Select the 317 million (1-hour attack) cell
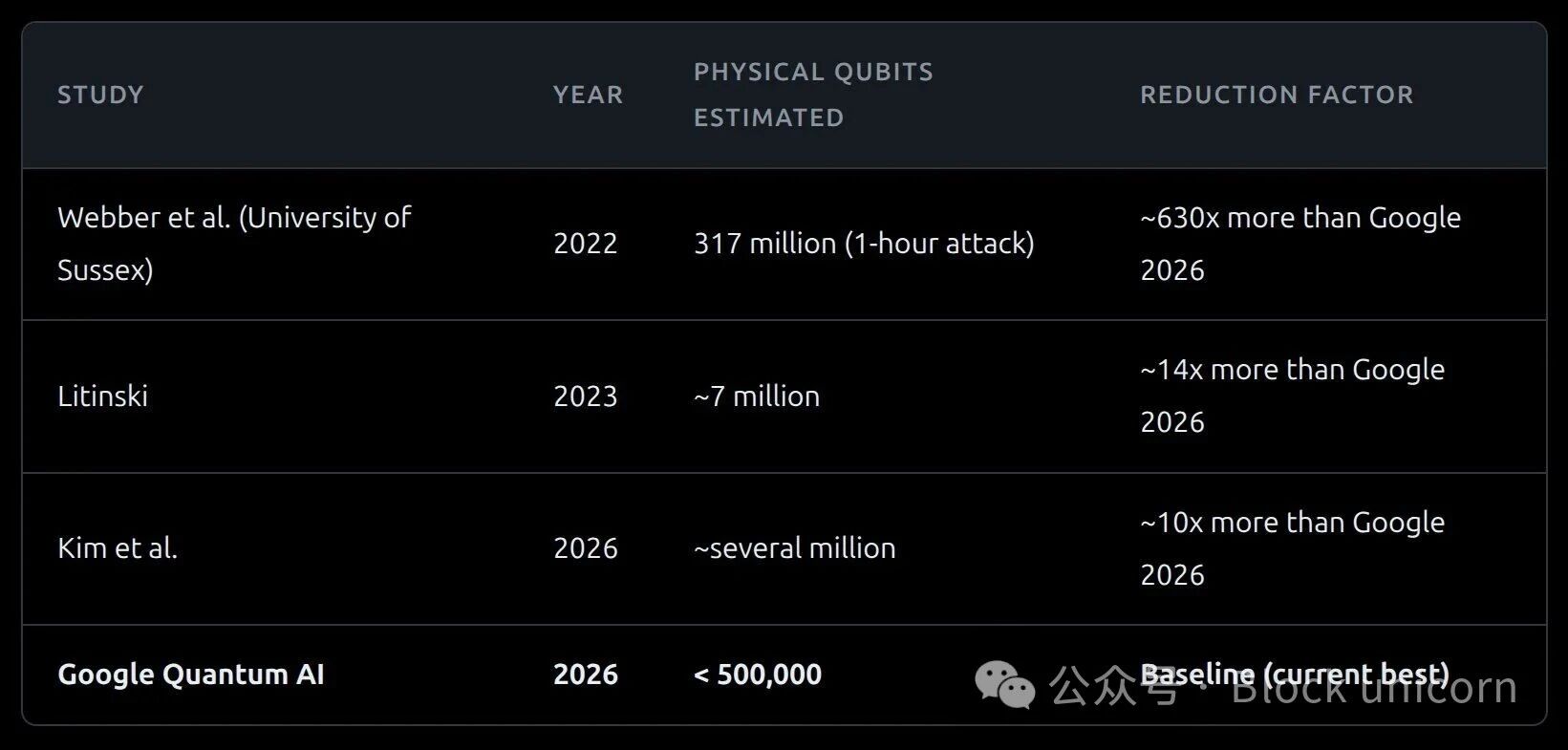1568x750 pixels. coord(864,244)
